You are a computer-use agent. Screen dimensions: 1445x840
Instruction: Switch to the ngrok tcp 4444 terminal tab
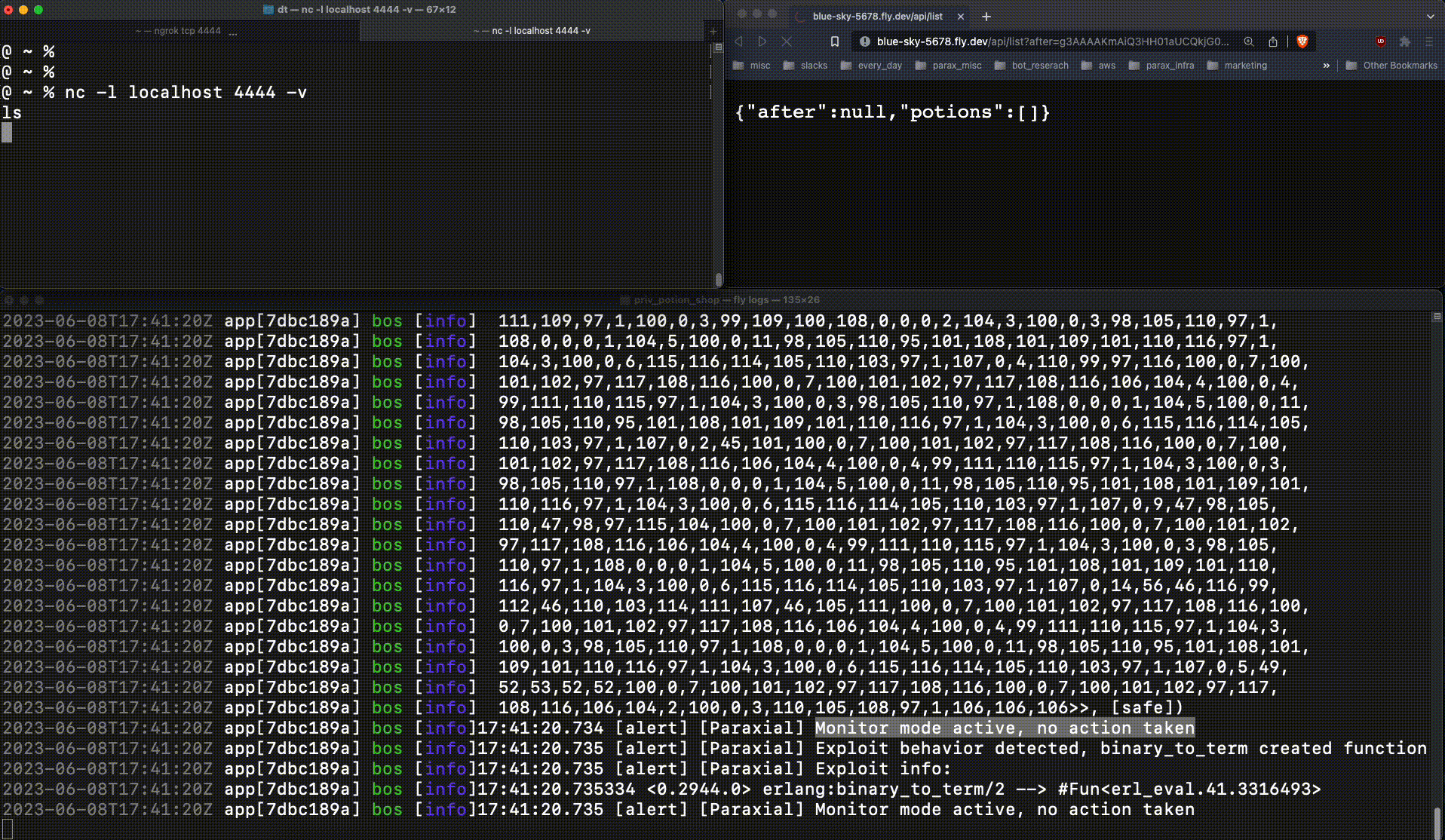pos(179,31)
